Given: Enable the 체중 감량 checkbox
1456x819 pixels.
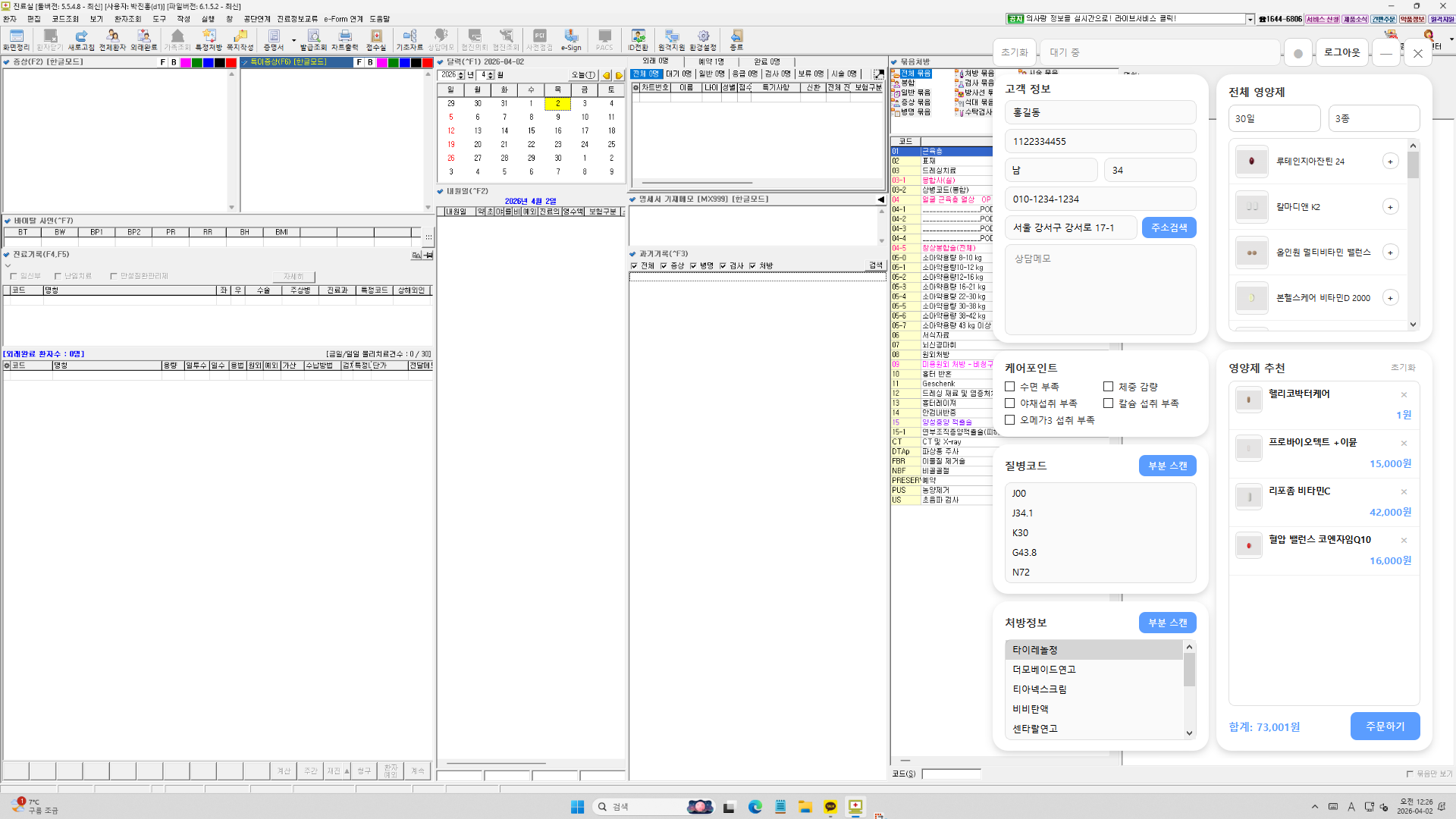Looking at the screenshot, I should [1109, 387].
